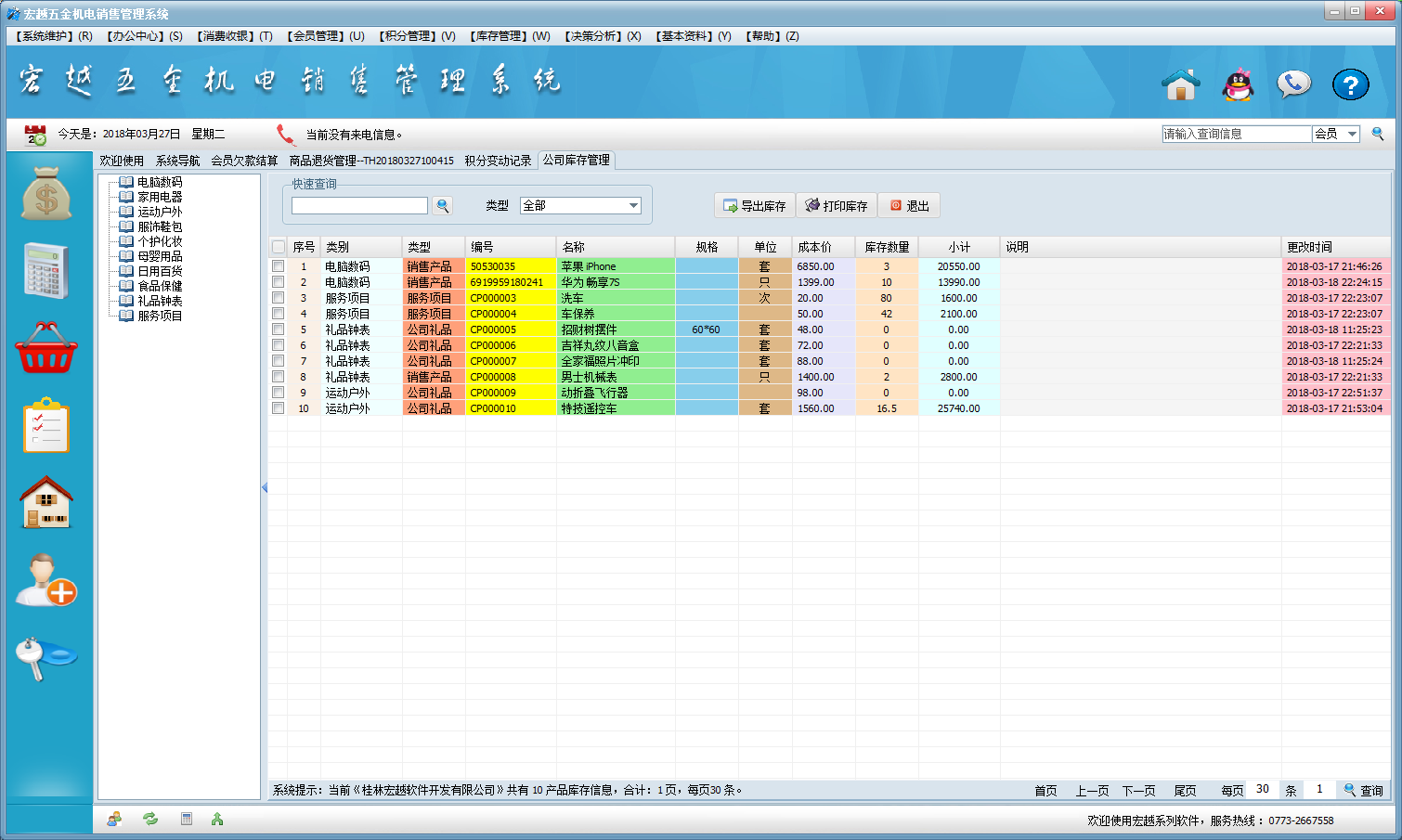Screen dimensions: 1402x840
Task: Open the 【库存管理】 menu
Action: click(510, 36)
